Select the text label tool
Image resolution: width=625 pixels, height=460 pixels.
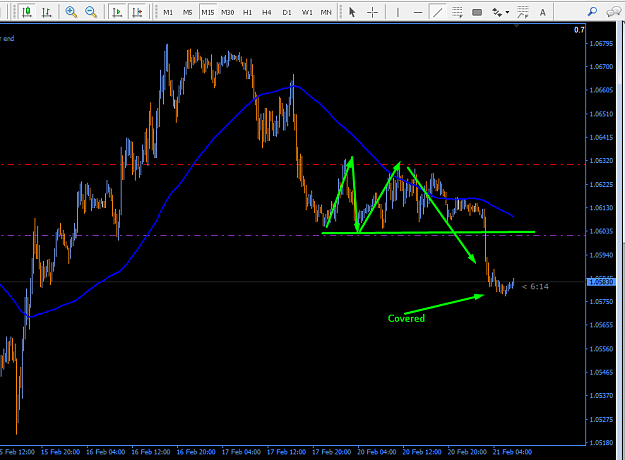(x=542, y=12)
